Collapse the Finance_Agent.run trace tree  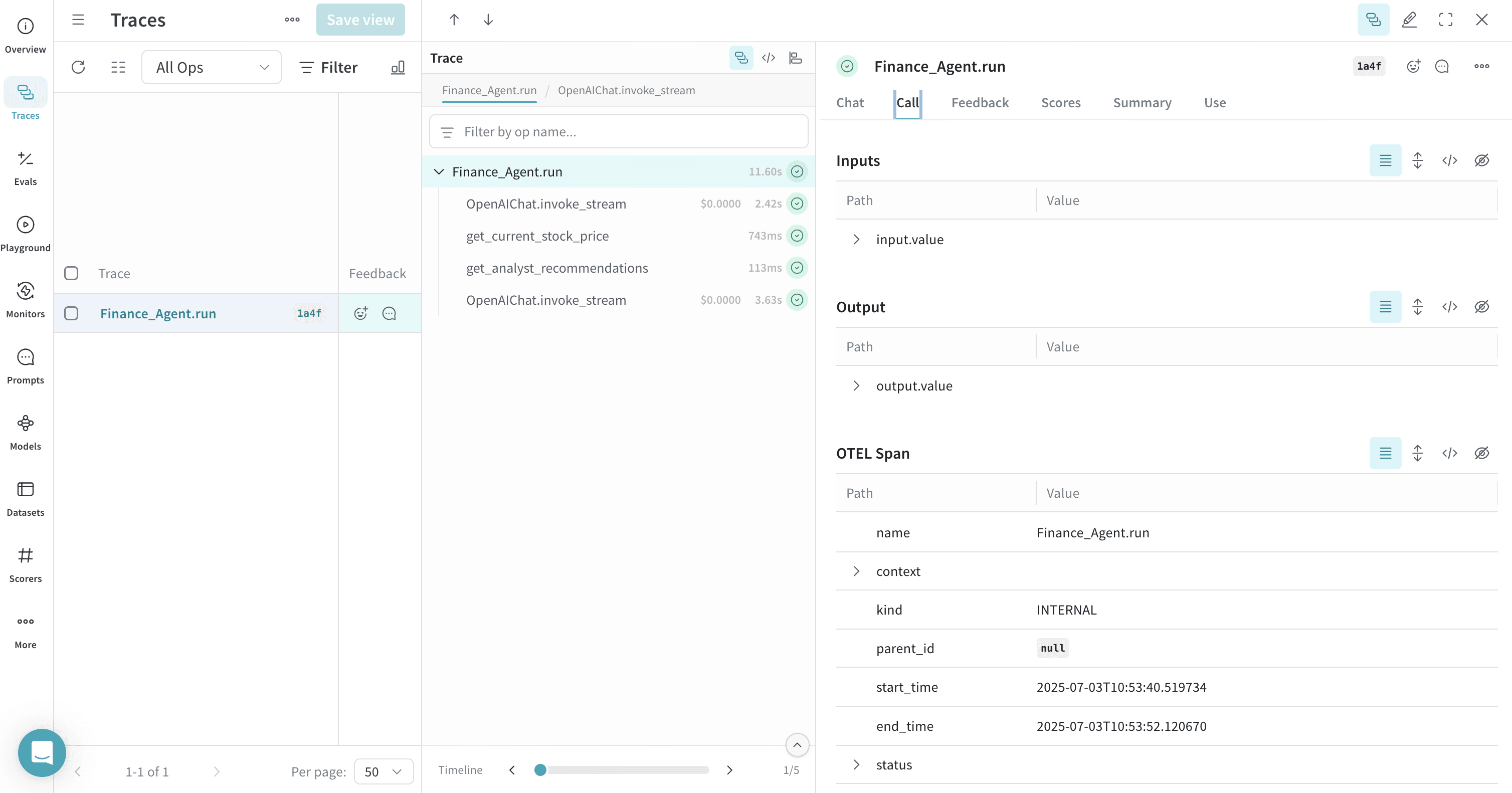[439, 171]
